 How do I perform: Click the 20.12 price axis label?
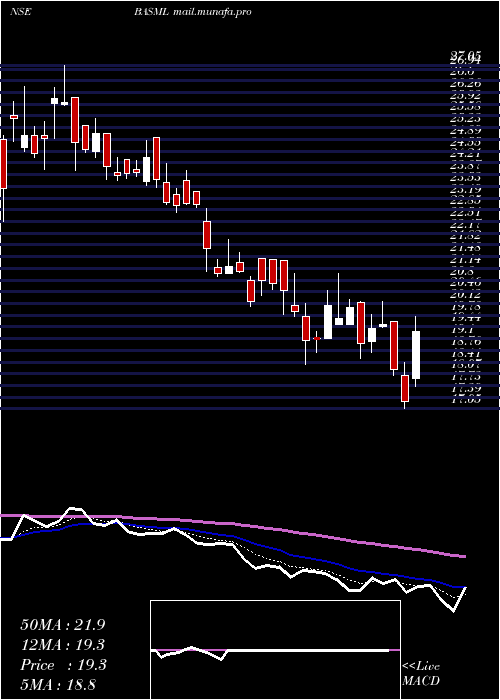(x=466, y=295)
